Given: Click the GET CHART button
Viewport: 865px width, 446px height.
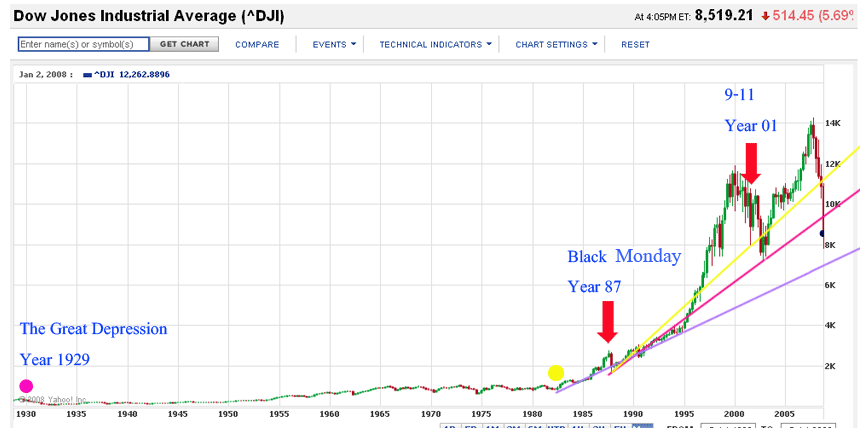Looking at the screenshot, I should [x=185, y=44].
